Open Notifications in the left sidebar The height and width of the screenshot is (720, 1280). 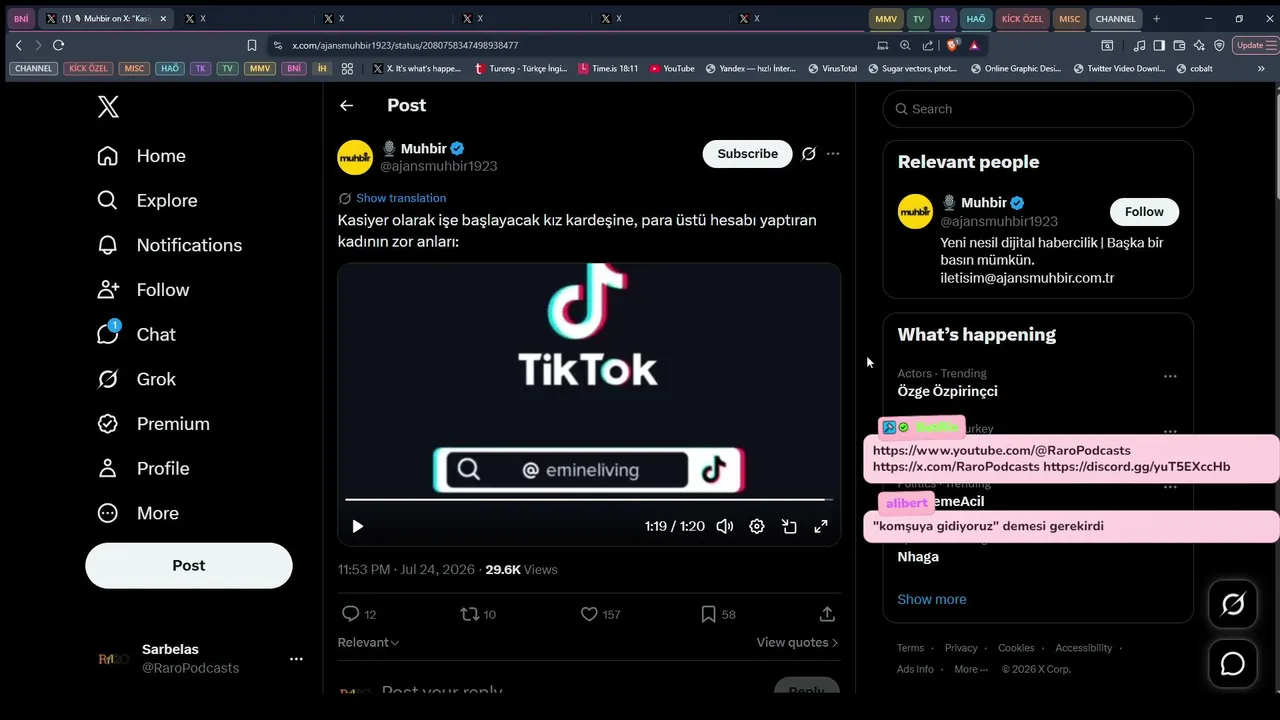(x=169, y=245)
